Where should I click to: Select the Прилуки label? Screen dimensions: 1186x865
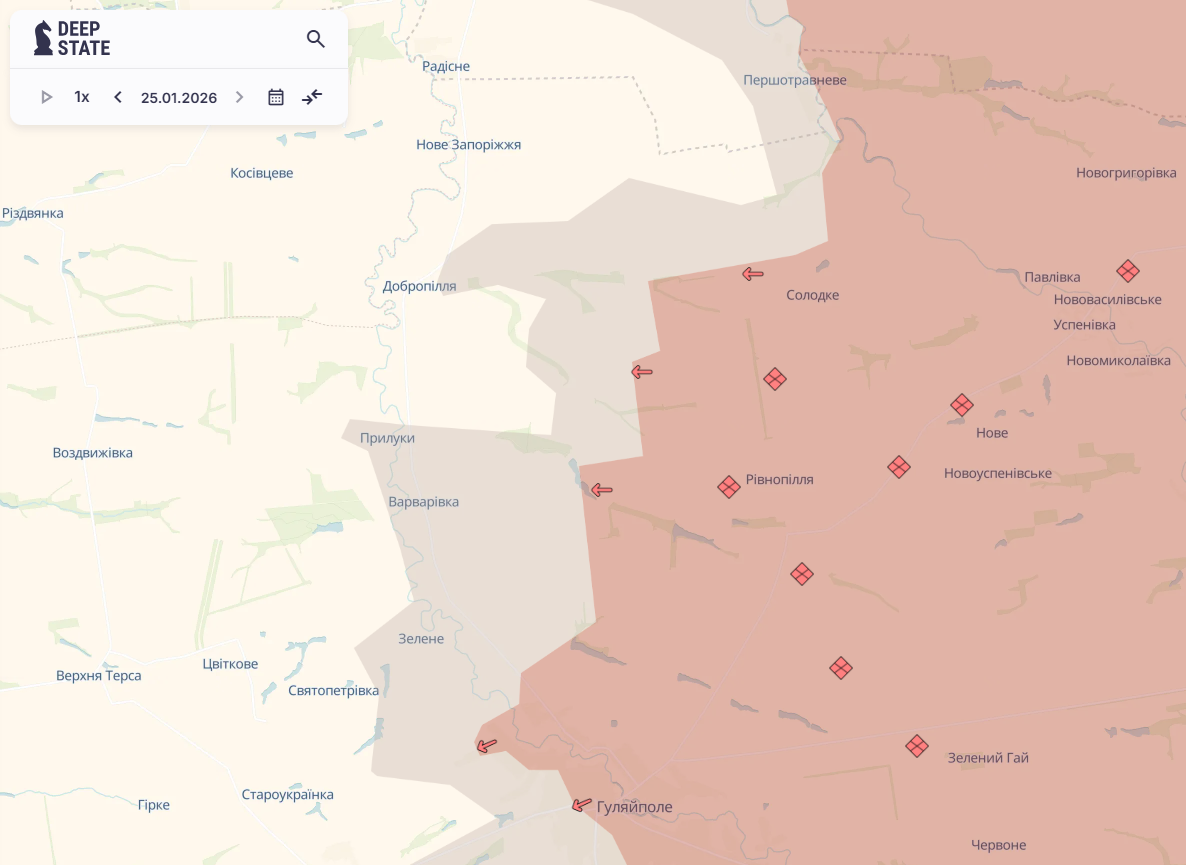(387, 439)
